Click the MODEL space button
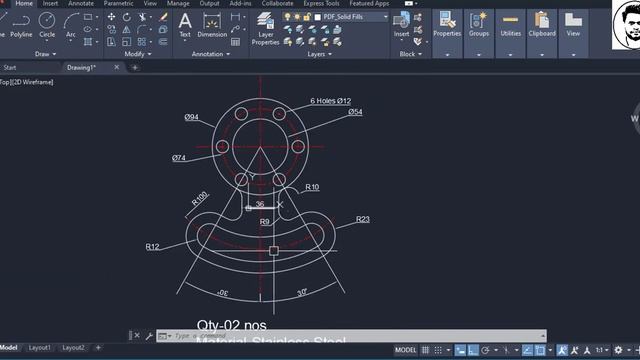 click(405, 350)
